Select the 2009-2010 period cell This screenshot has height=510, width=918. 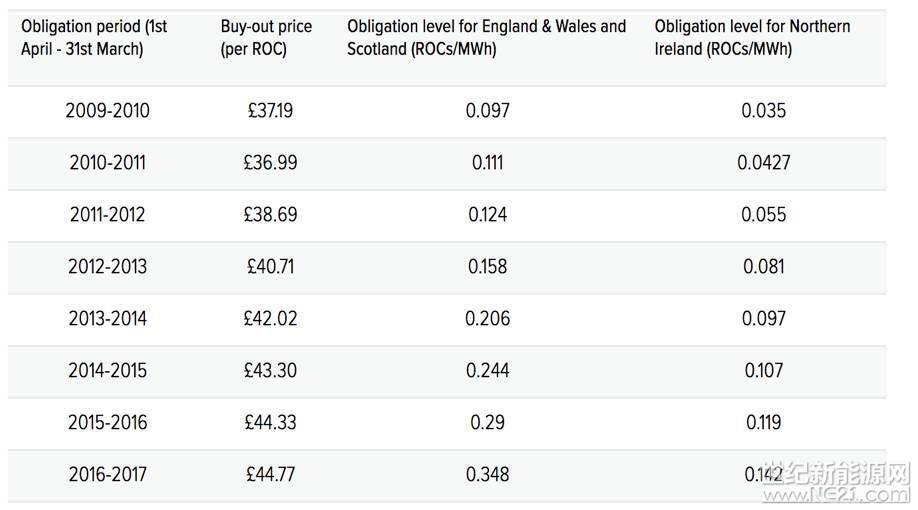(x=107, y=111)
